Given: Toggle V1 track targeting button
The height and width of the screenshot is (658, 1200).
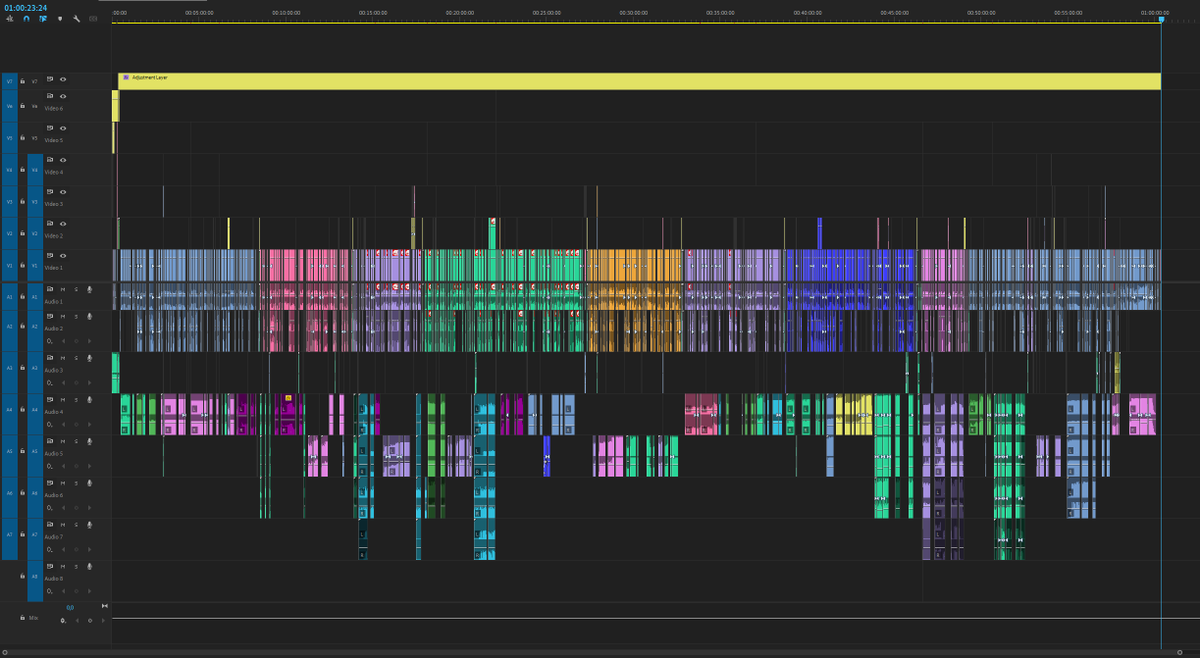Looking at the screenshot, I should pyautogui.click(x=35, y=266).
